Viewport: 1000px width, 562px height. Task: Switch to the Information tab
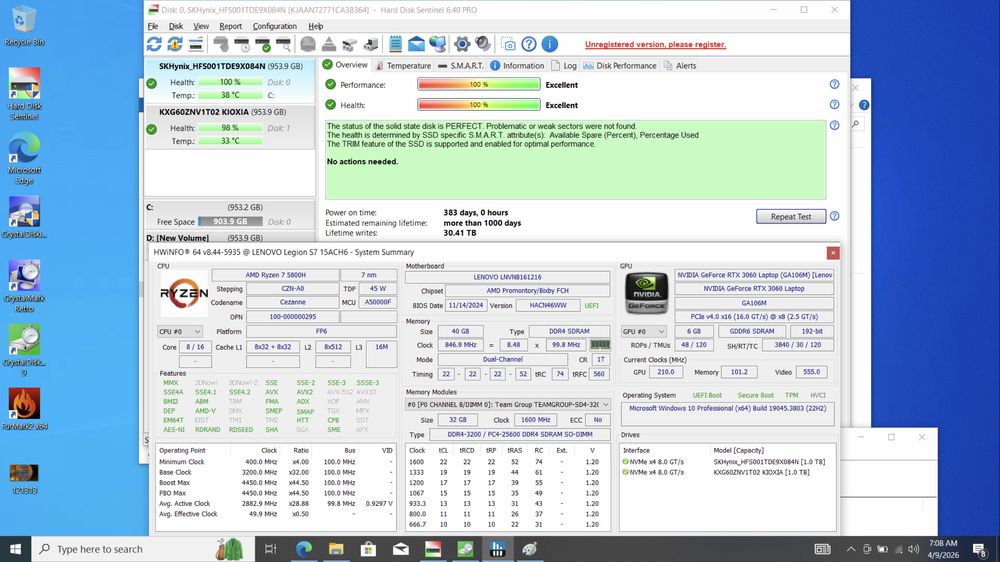[517, 66]
